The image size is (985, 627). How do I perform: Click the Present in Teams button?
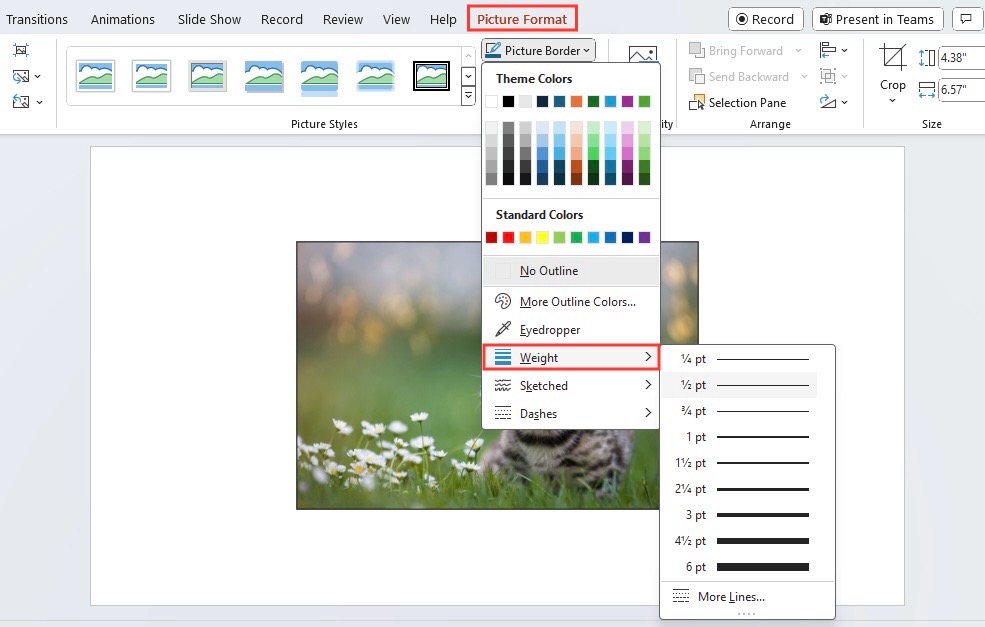(x=877, y=19)
